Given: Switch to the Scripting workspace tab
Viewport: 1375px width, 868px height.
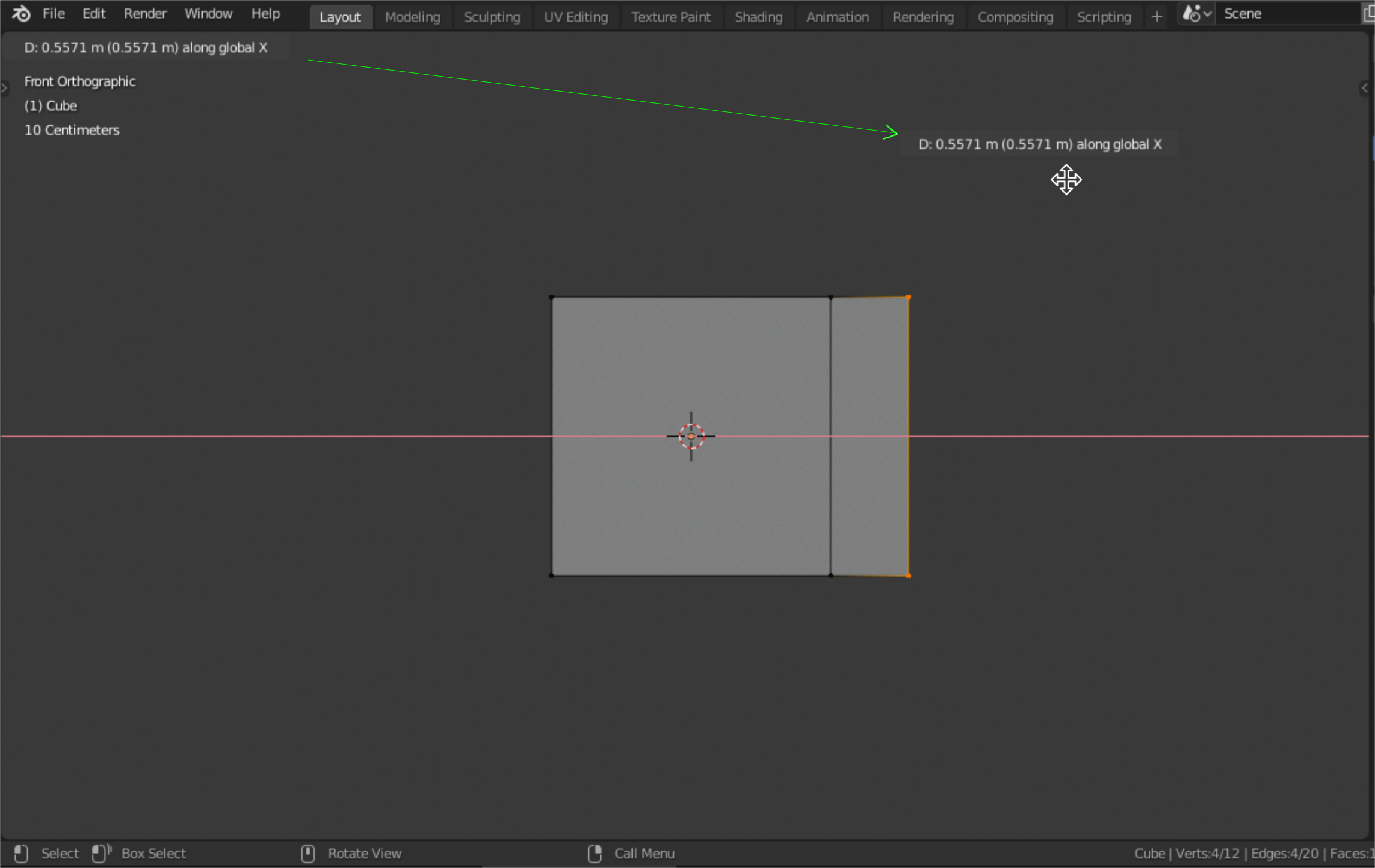Looking at the screenshot, I should (x=1104, y=17).
